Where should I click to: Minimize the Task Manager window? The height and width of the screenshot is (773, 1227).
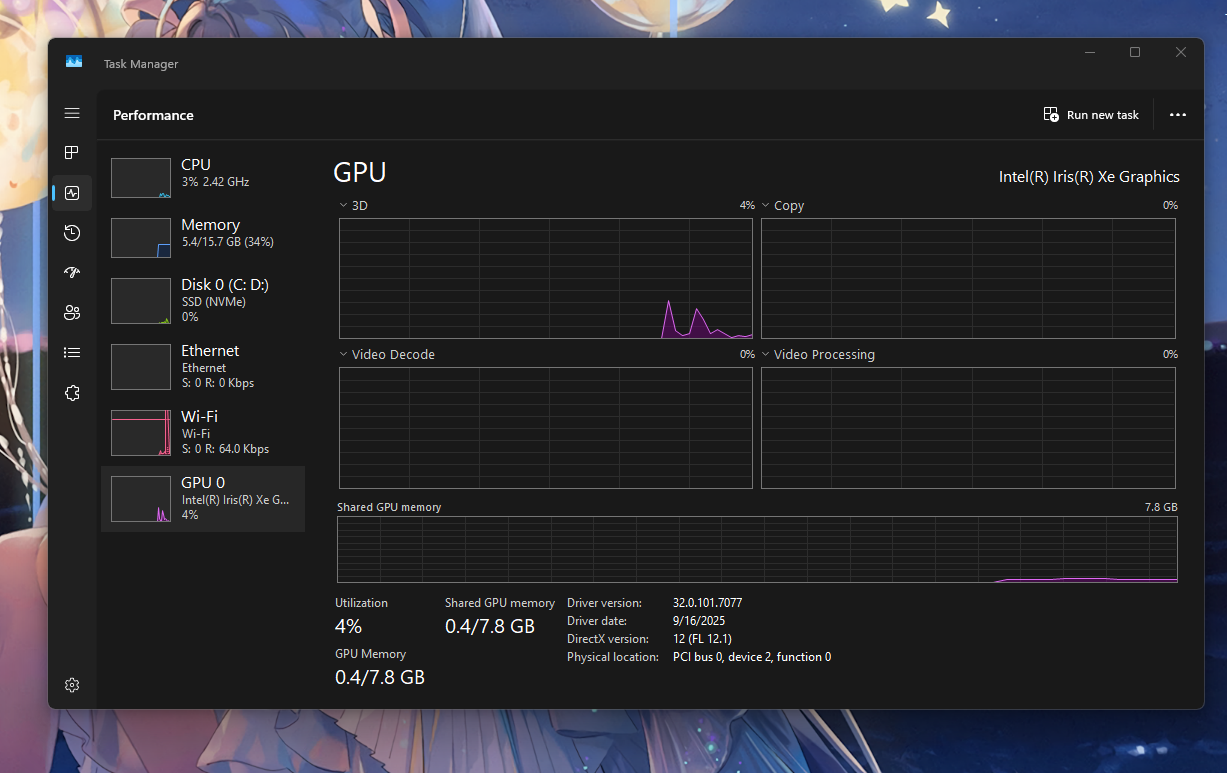tap(1089, 52)
